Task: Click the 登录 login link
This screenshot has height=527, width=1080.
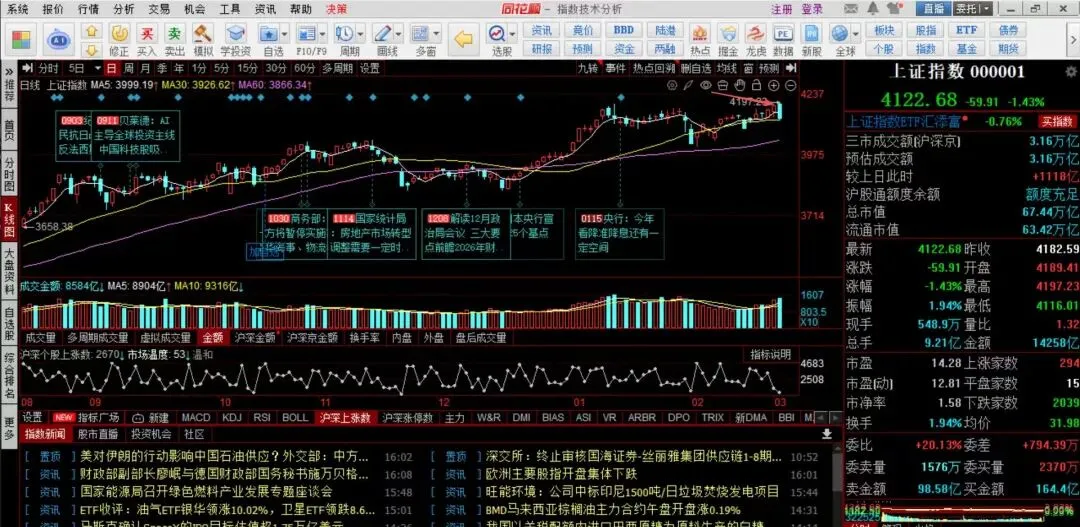Action: [812, 9]
